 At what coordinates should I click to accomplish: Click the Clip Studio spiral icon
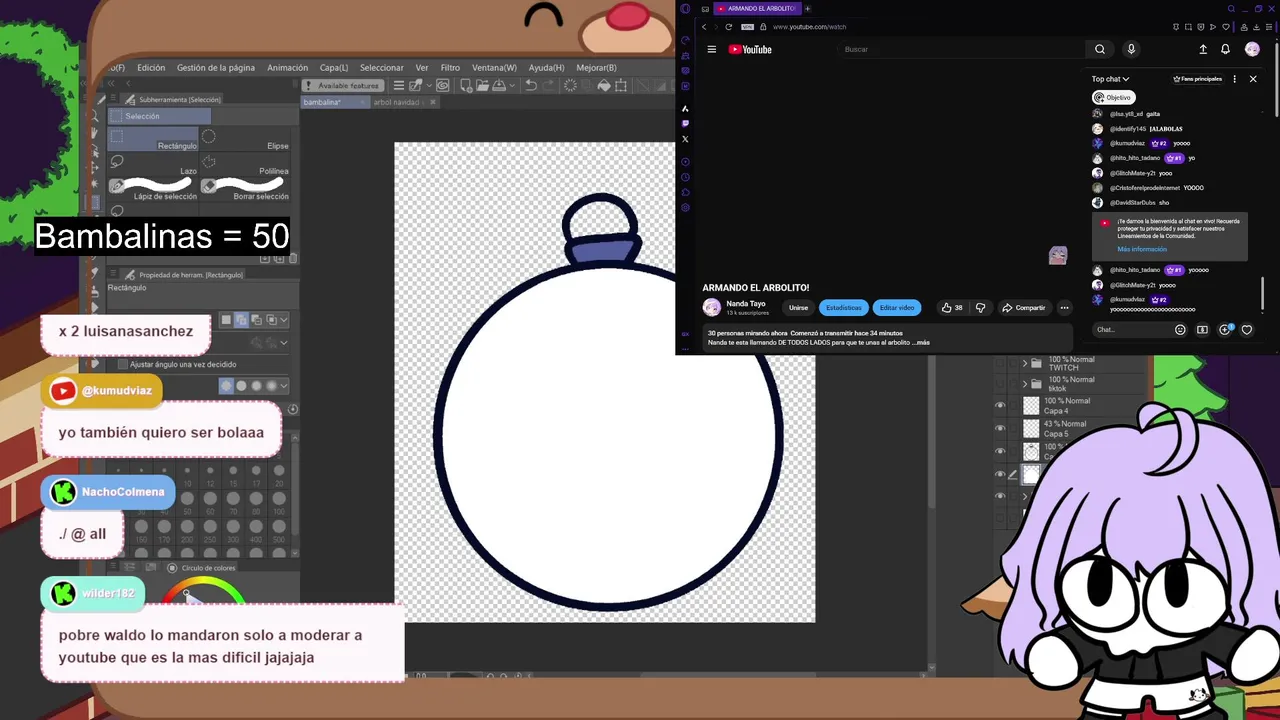pyautogui.click(x=442, y=86)
